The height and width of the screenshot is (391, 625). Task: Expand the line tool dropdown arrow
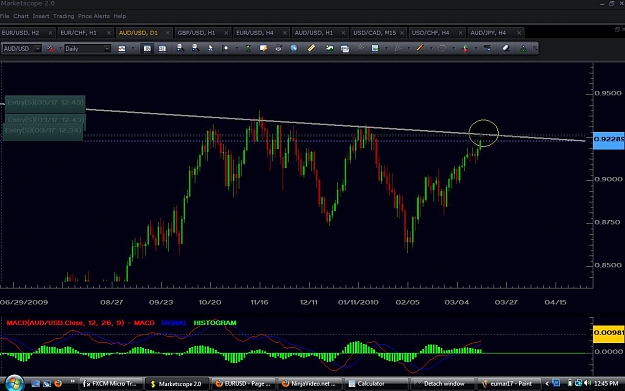tap(431, 49)
